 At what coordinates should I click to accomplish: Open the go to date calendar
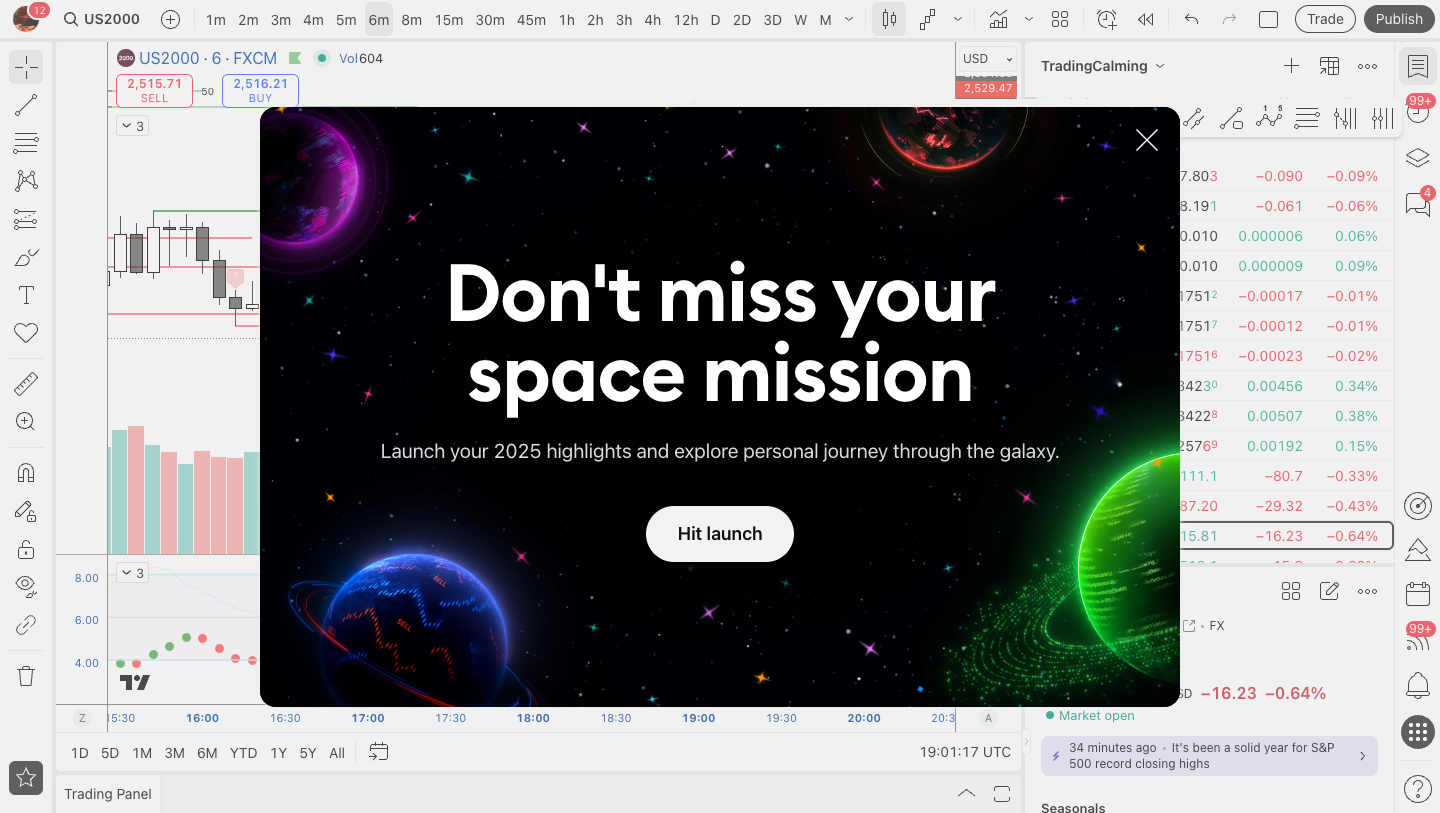pyautogui.click(x=378, y=752)
